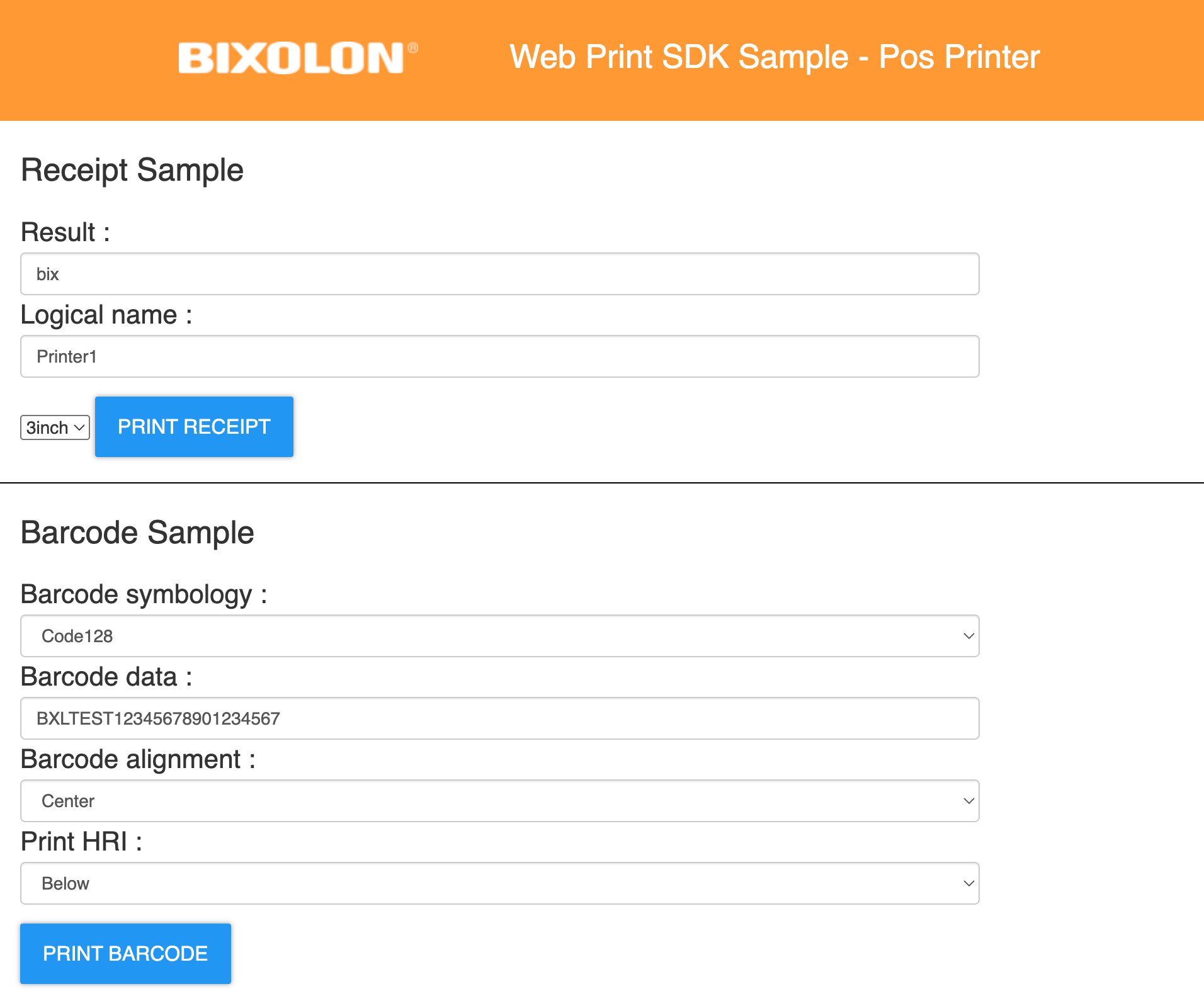Screen dimensions: 1204x1001
Task: Click the bix text in Result field
Action: point(47,274)
